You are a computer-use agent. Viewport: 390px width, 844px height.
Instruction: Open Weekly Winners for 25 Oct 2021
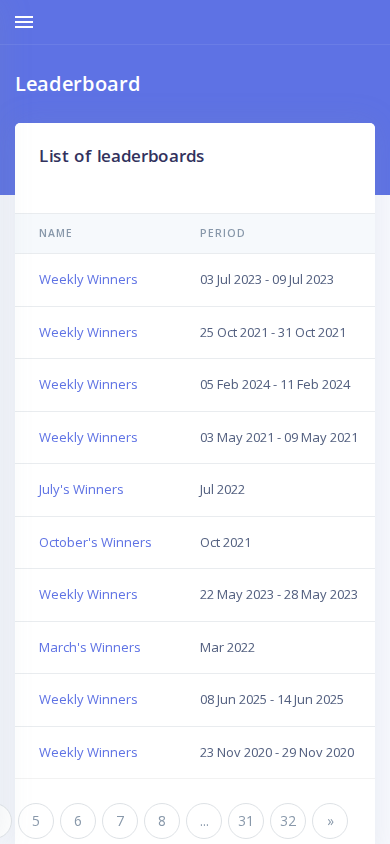tap(88, 332)
